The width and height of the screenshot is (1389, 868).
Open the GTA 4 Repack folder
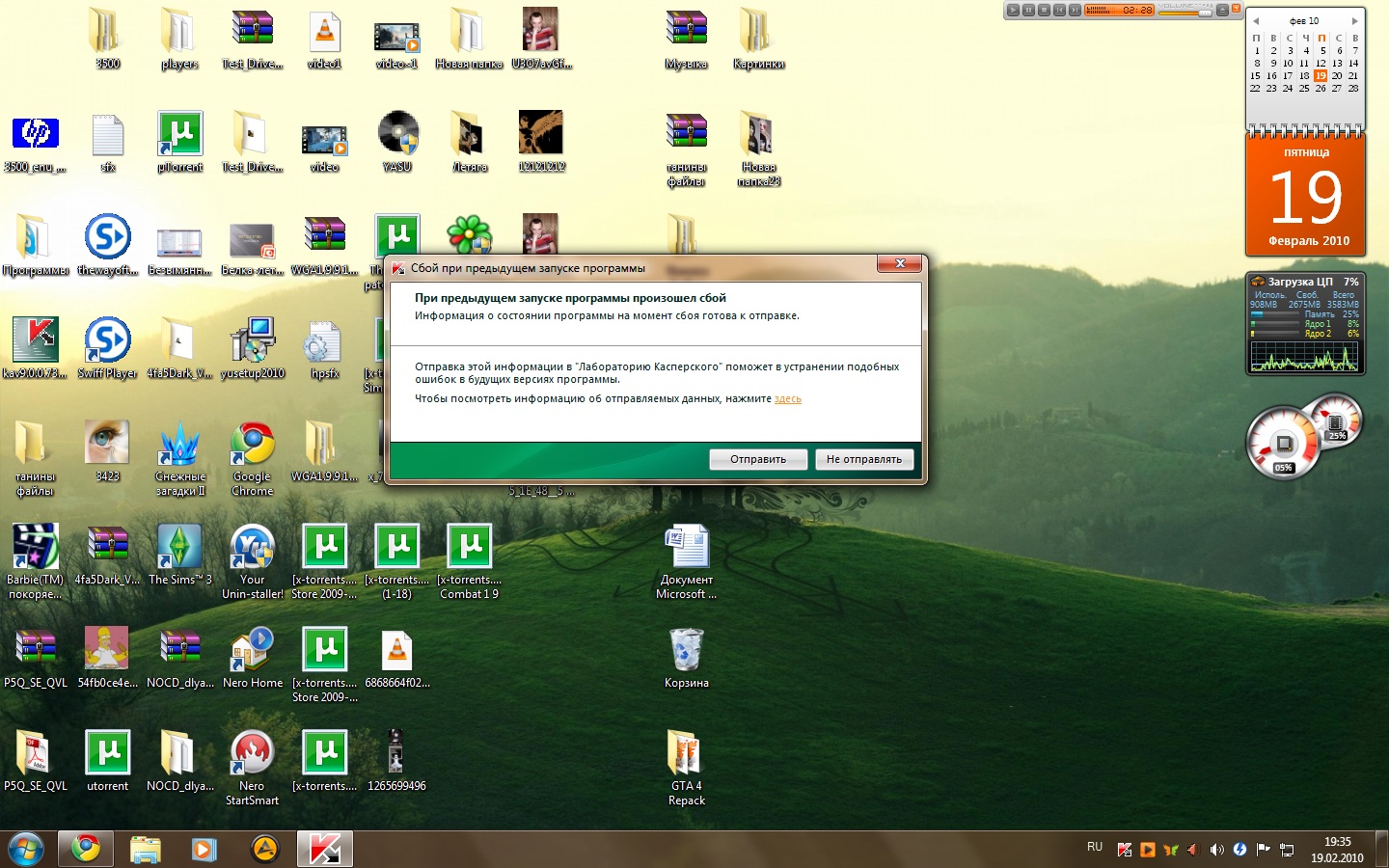[686, 768]
